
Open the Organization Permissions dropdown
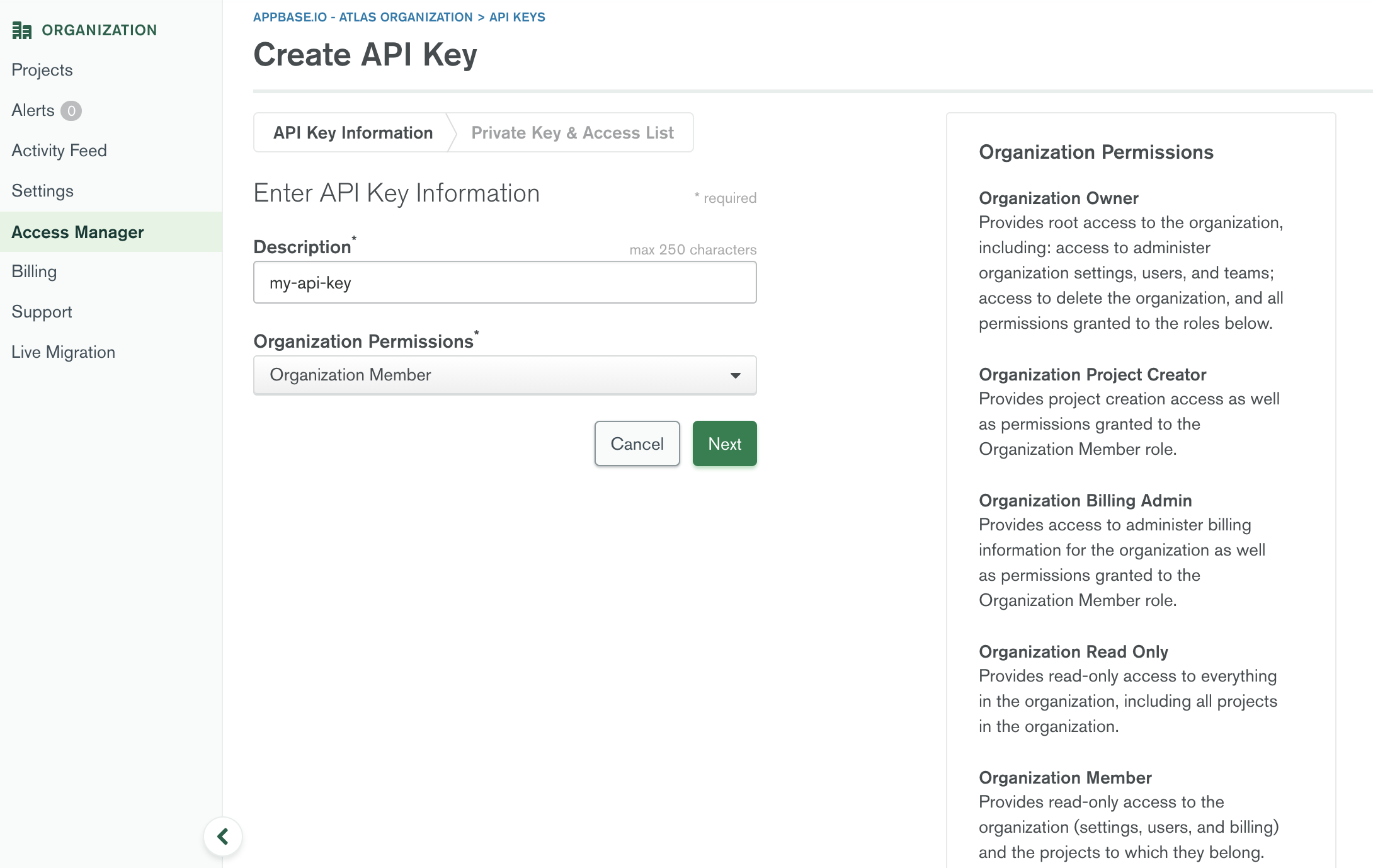coord(504,375)
